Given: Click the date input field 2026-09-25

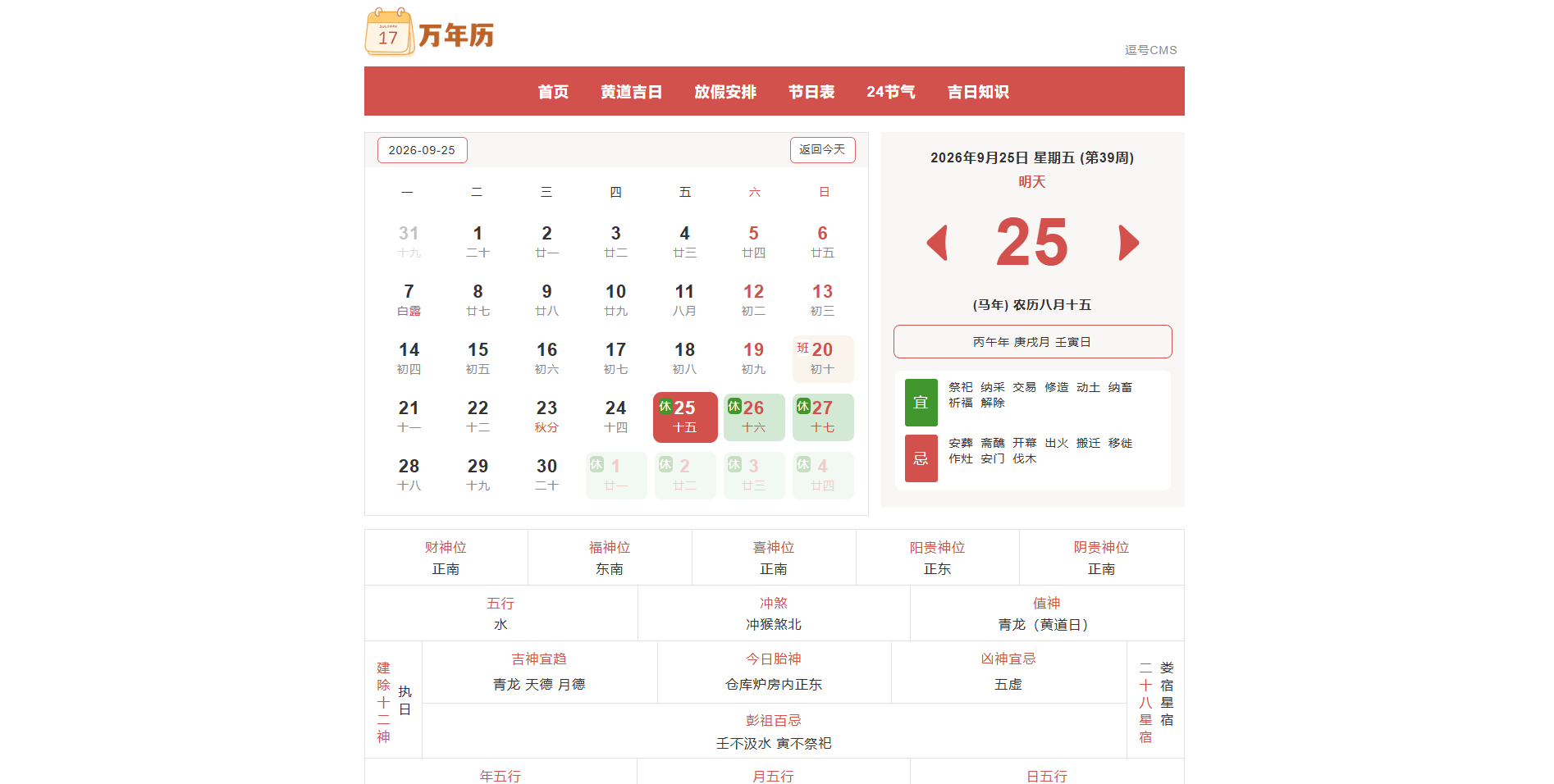Looking at the screenshot, I should [x=422, y=150].
